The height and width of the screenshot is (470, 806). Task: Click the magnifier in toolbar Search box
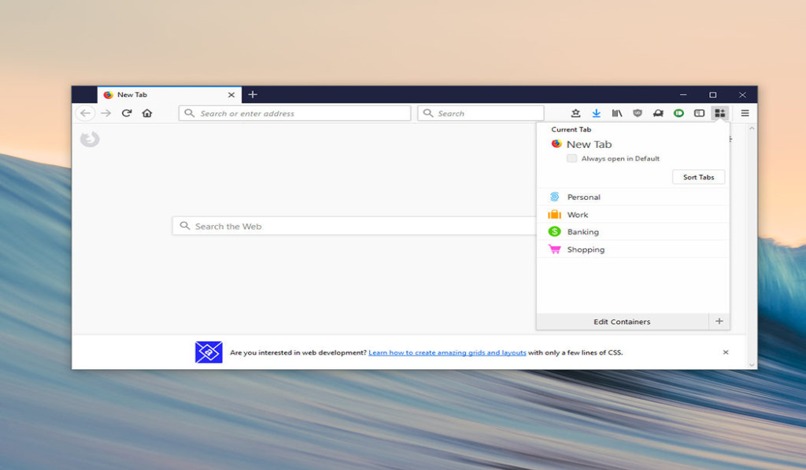[428, 113]
